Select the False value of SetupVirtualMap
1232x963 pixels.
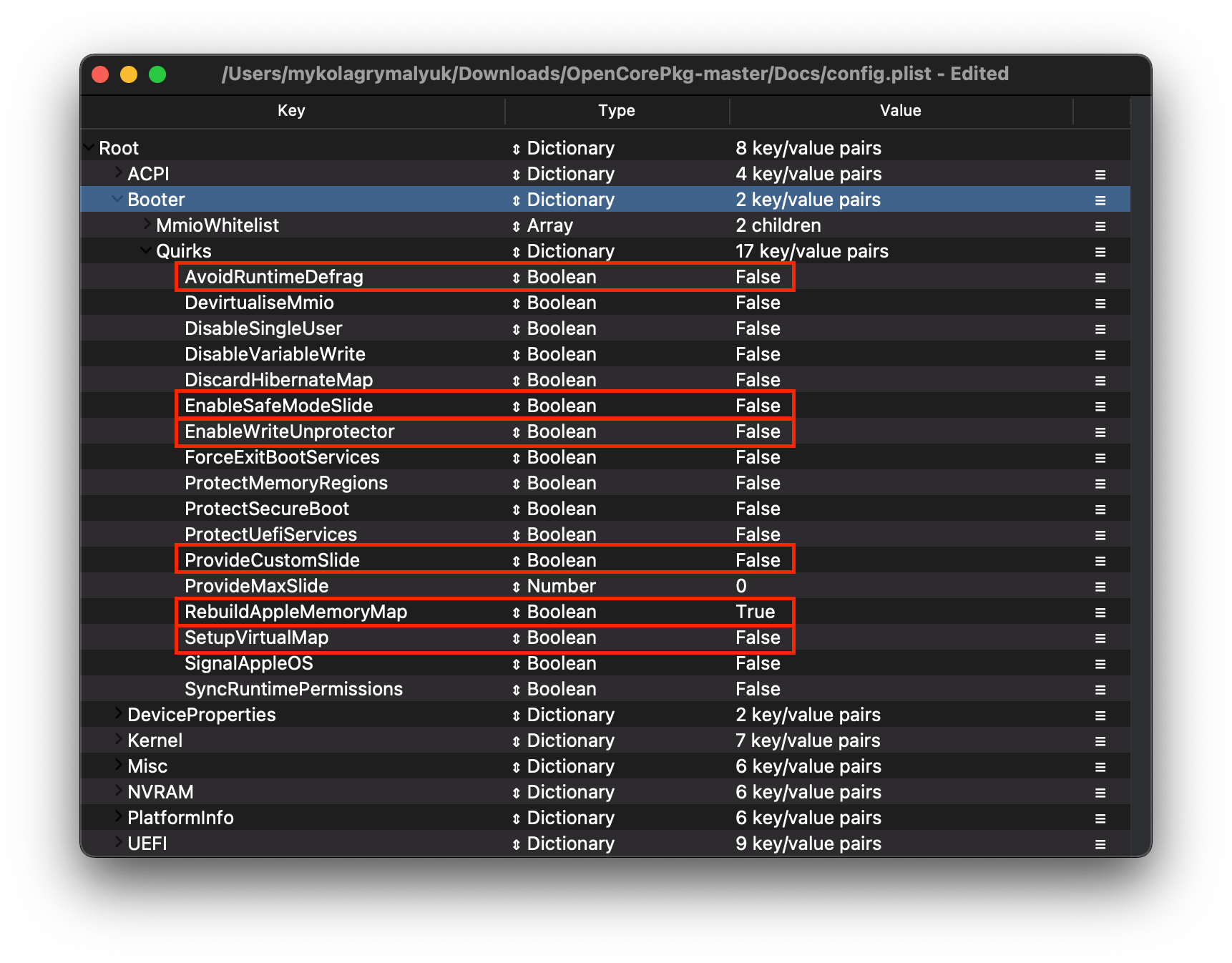[758, 638]
